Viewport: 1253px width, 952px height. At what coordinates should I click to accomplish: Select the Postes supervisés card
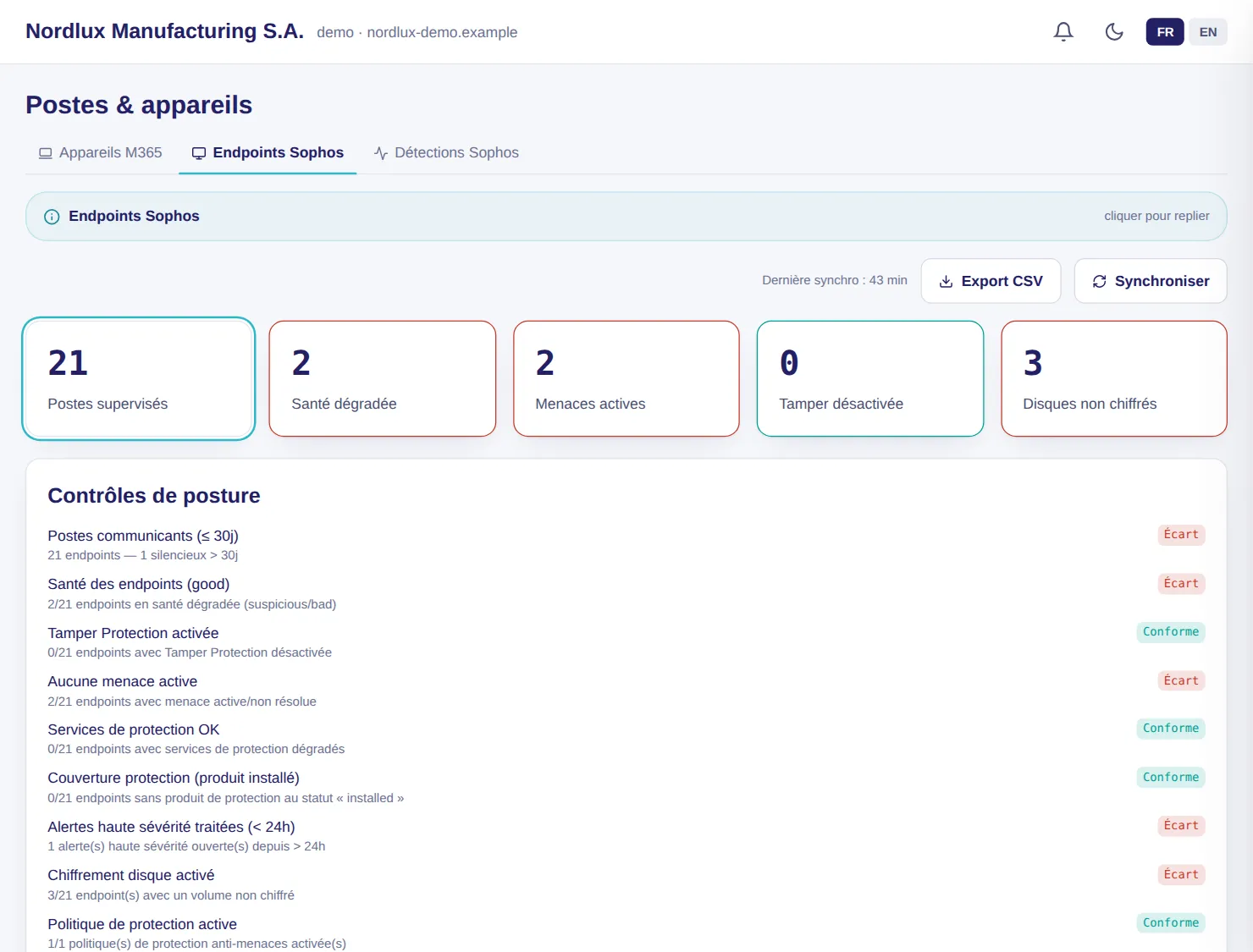(139, 378)
